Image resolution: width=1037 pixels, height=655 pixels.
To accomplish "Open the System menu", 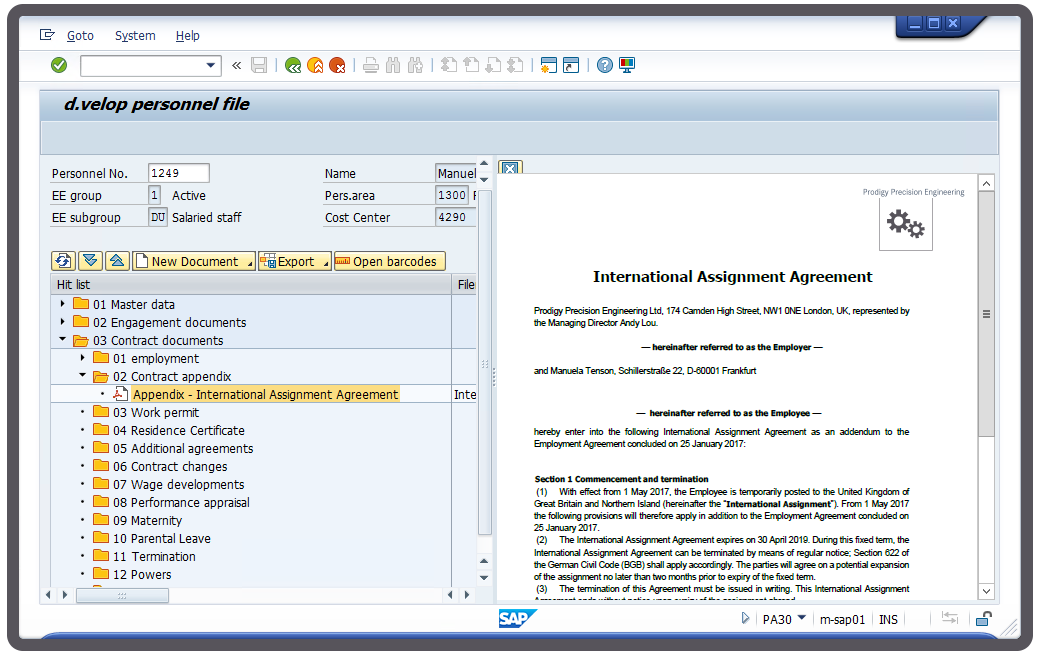I will tap(135, 36).
